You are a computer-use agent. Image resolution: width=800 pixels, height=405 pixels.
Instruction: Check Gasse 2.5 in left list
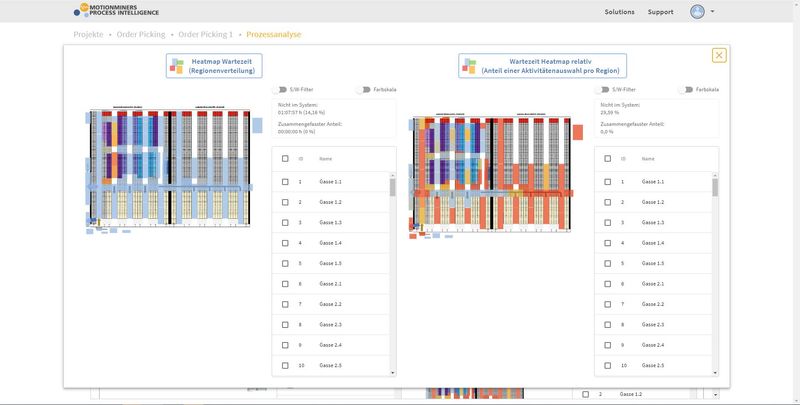(285, 365)
